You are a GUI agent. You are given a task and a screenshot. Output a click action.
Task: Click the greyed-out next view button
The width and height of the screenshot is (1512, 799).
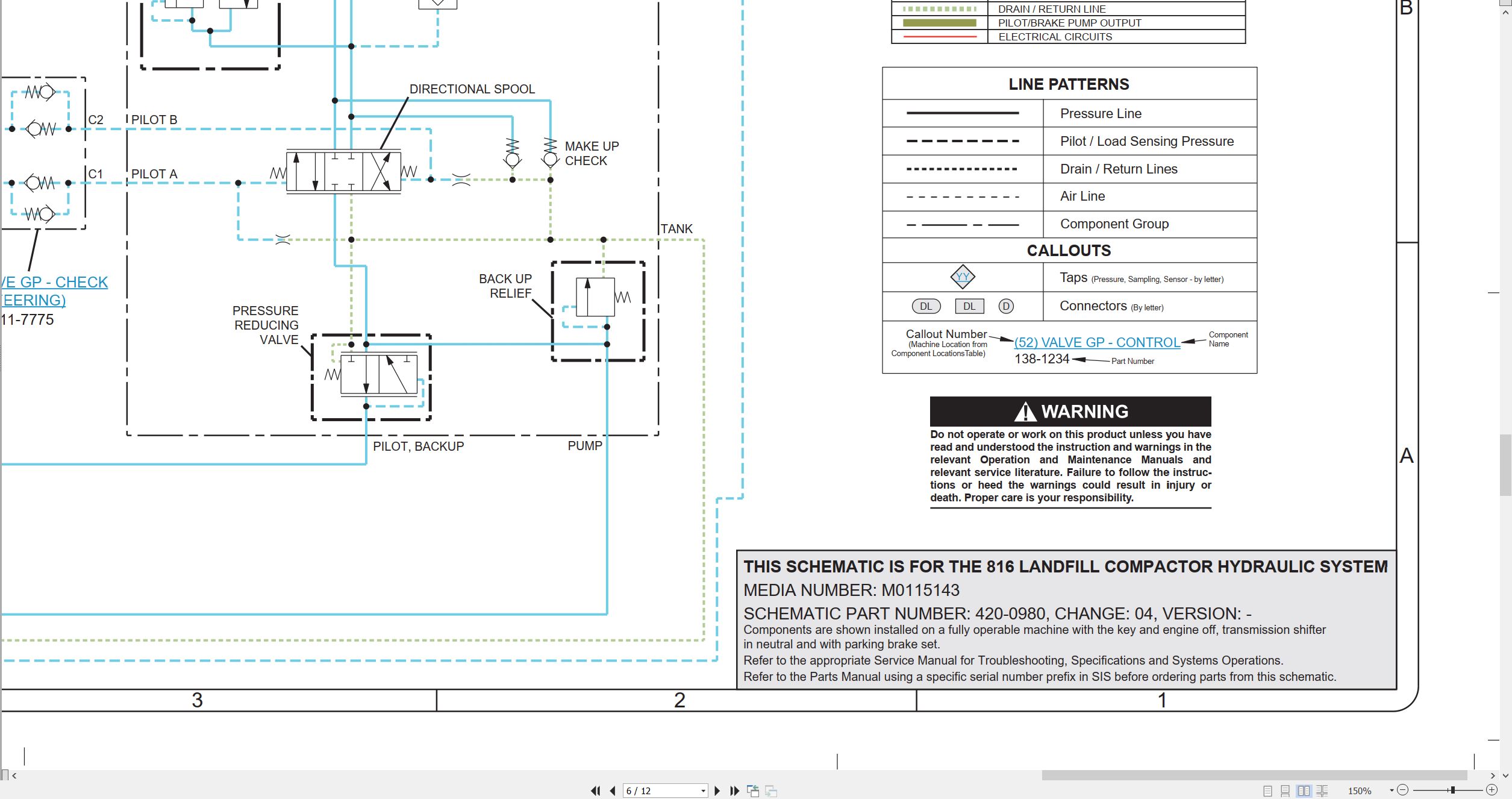pyautogui.click(x=771, y=791)
